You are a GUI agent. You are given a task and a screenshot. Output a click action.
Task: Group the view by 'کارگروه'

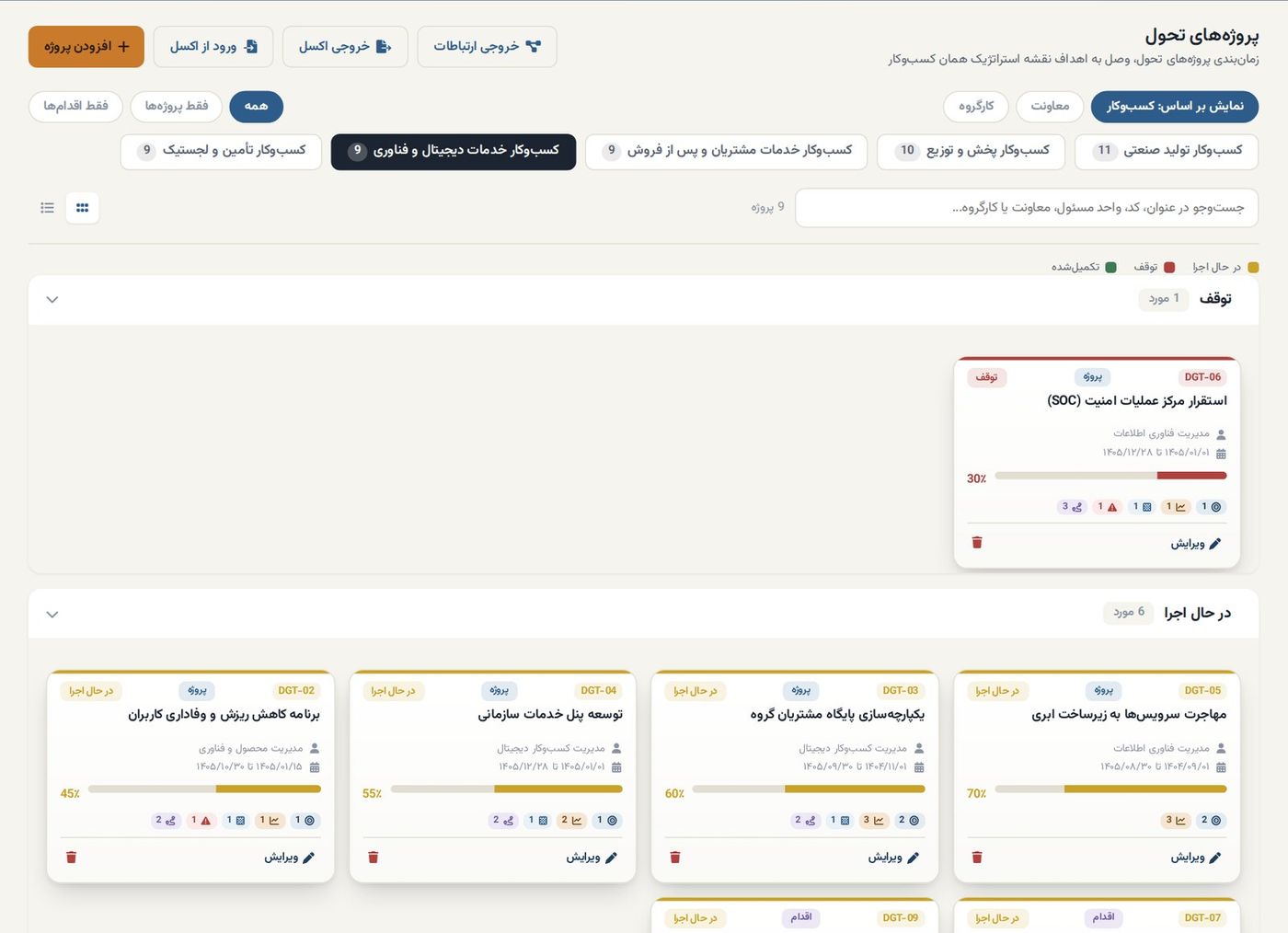976,107
